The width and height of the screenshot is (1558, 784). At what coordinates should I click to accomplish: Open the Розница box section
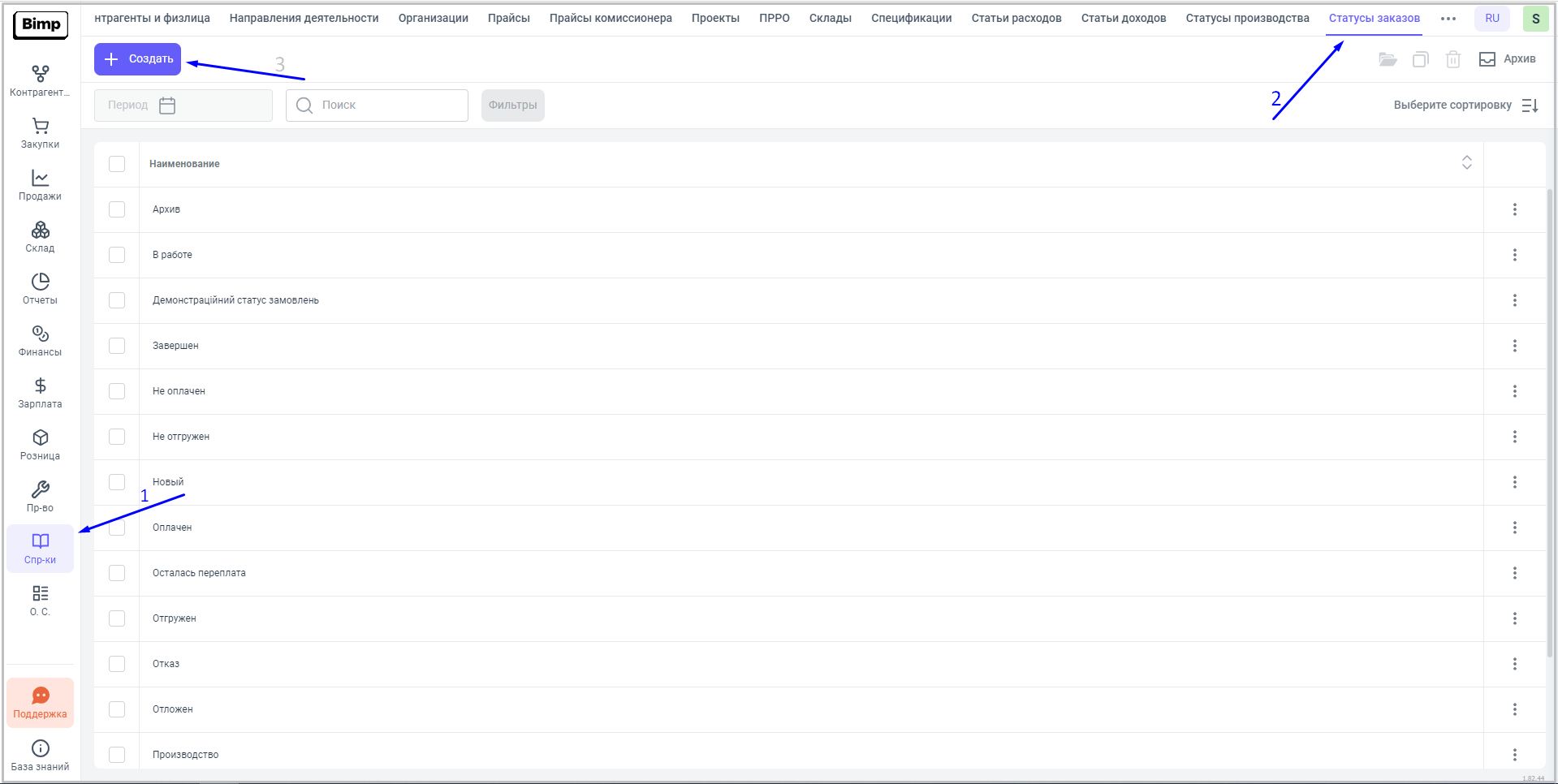pos(40,445)
